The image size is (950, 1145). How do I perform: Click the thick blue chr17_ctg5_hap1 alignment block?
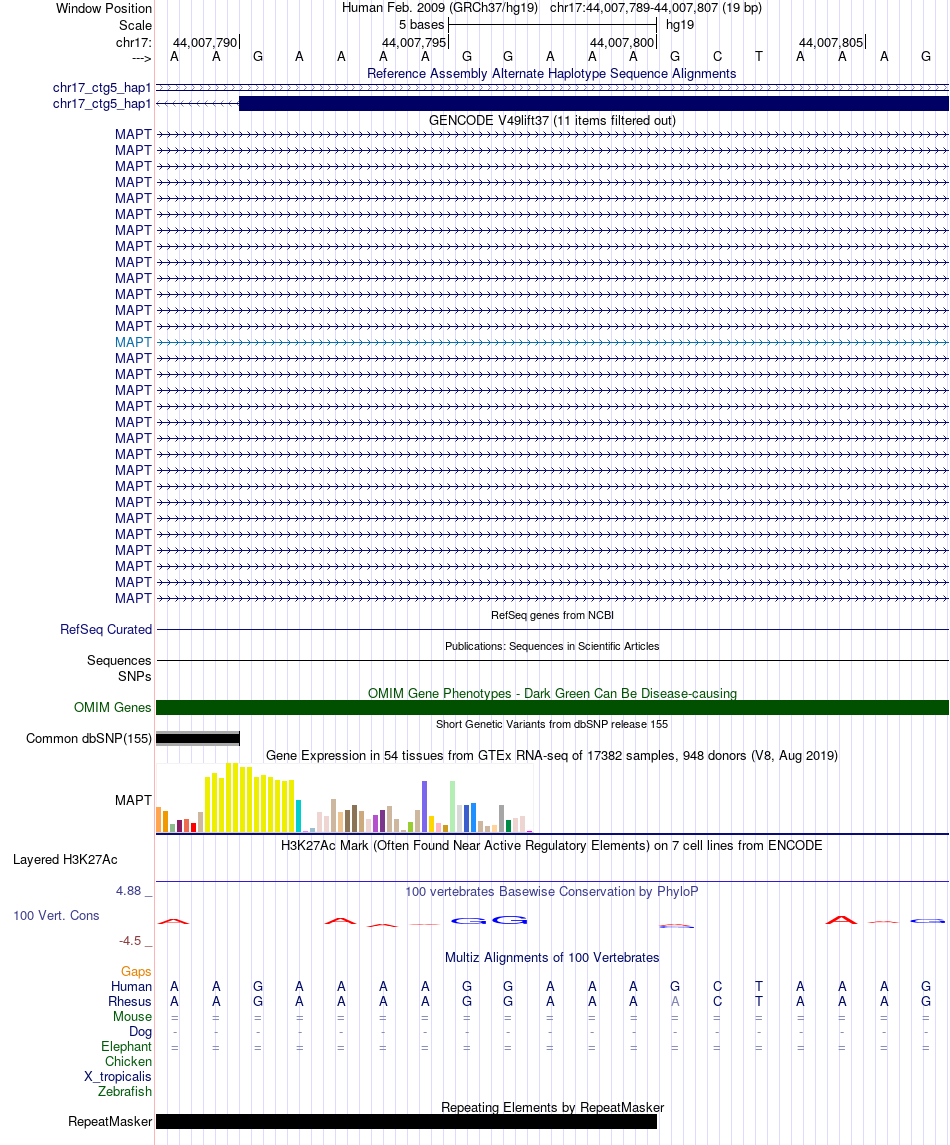tap(594, 104)
